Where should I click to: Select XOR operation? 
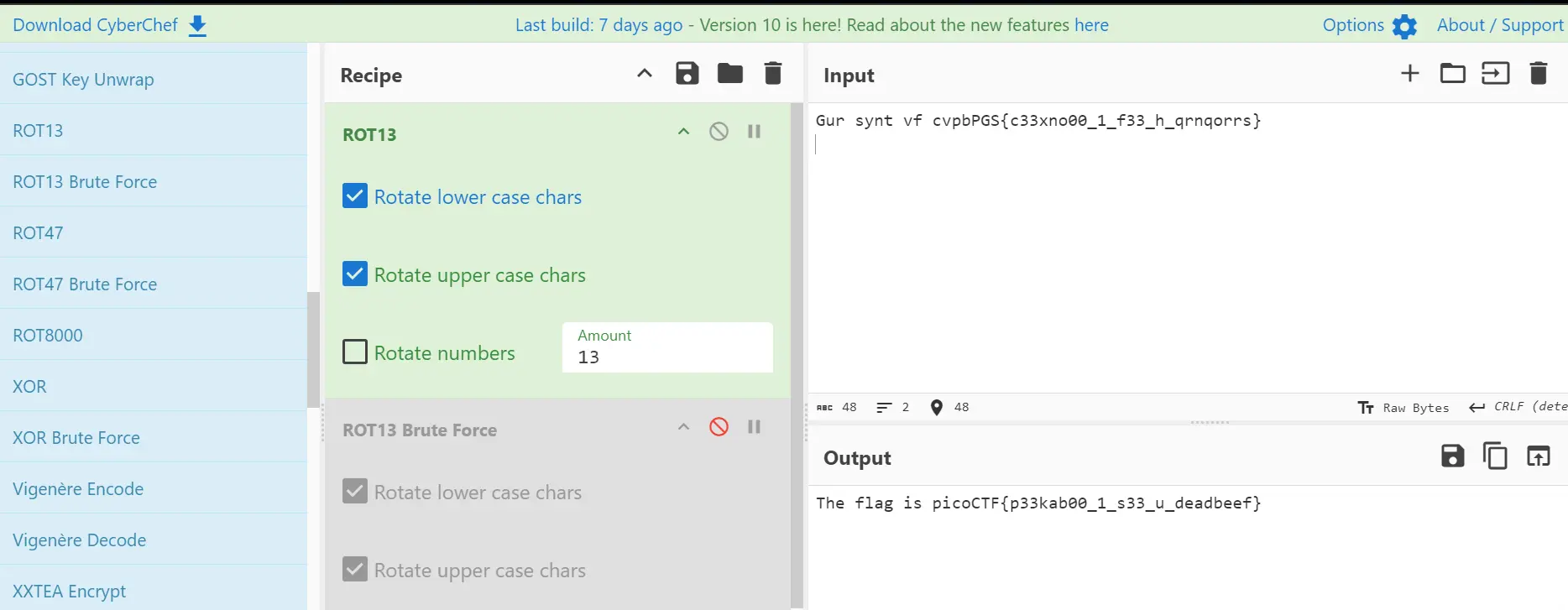click(154, 386)
